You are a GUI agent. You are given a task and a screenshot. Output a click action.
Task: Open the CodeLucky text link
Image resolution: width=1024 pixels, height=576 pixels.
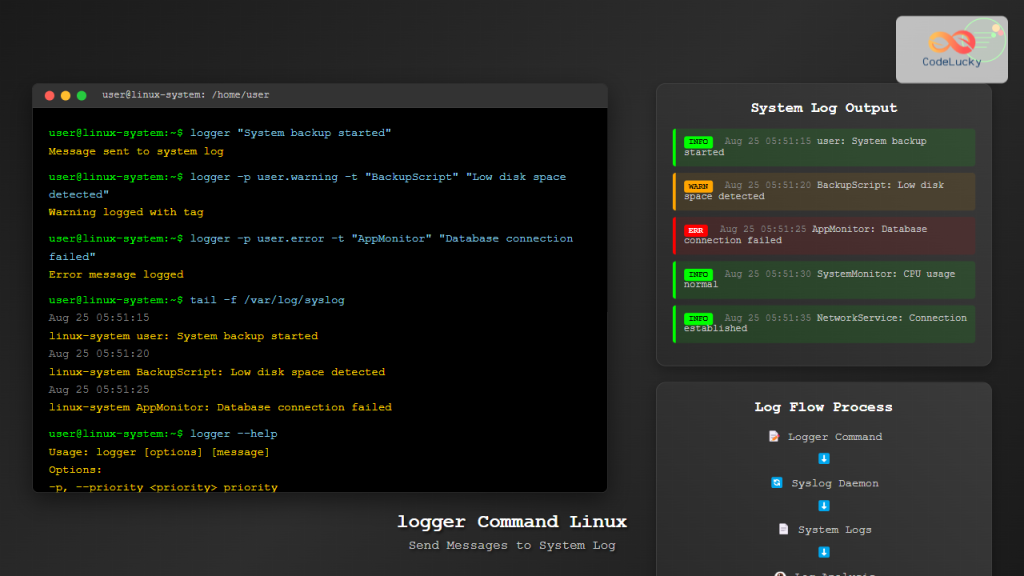click(x=953, y=62)
